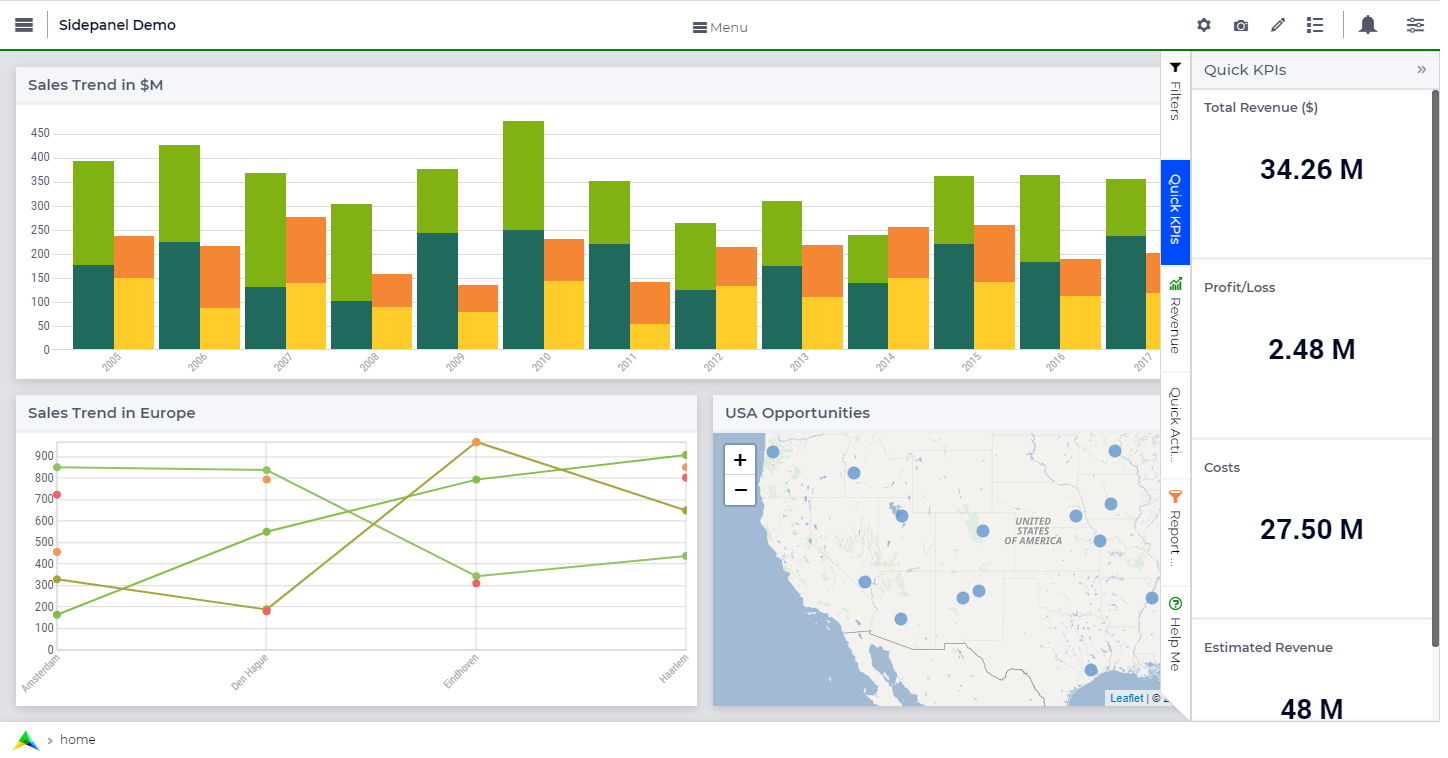Zoom out on the USA map
This screenshot has height=758, width=1448.
tap(740, 490)
